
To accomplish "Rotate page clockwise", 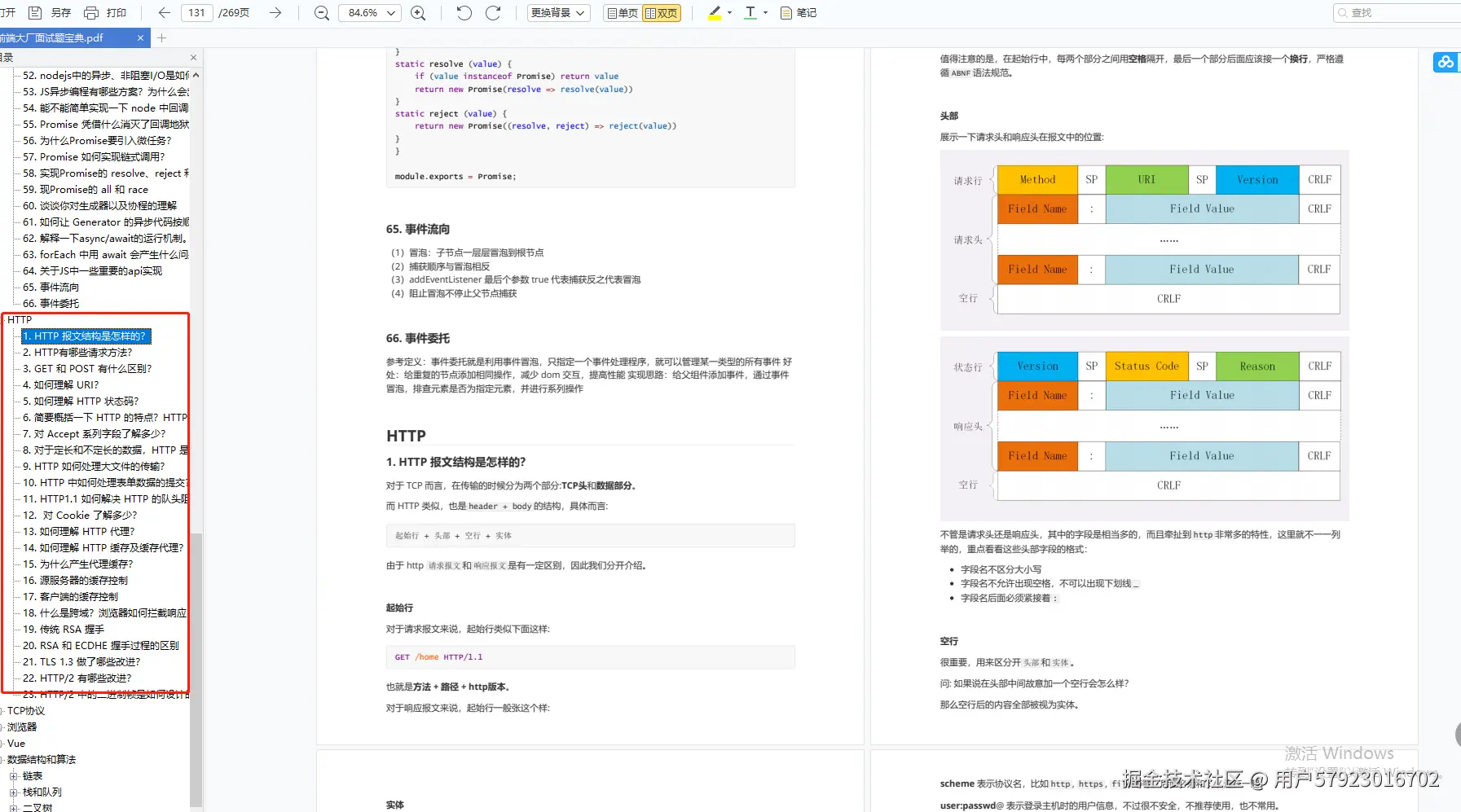I will tap(493, 13).
